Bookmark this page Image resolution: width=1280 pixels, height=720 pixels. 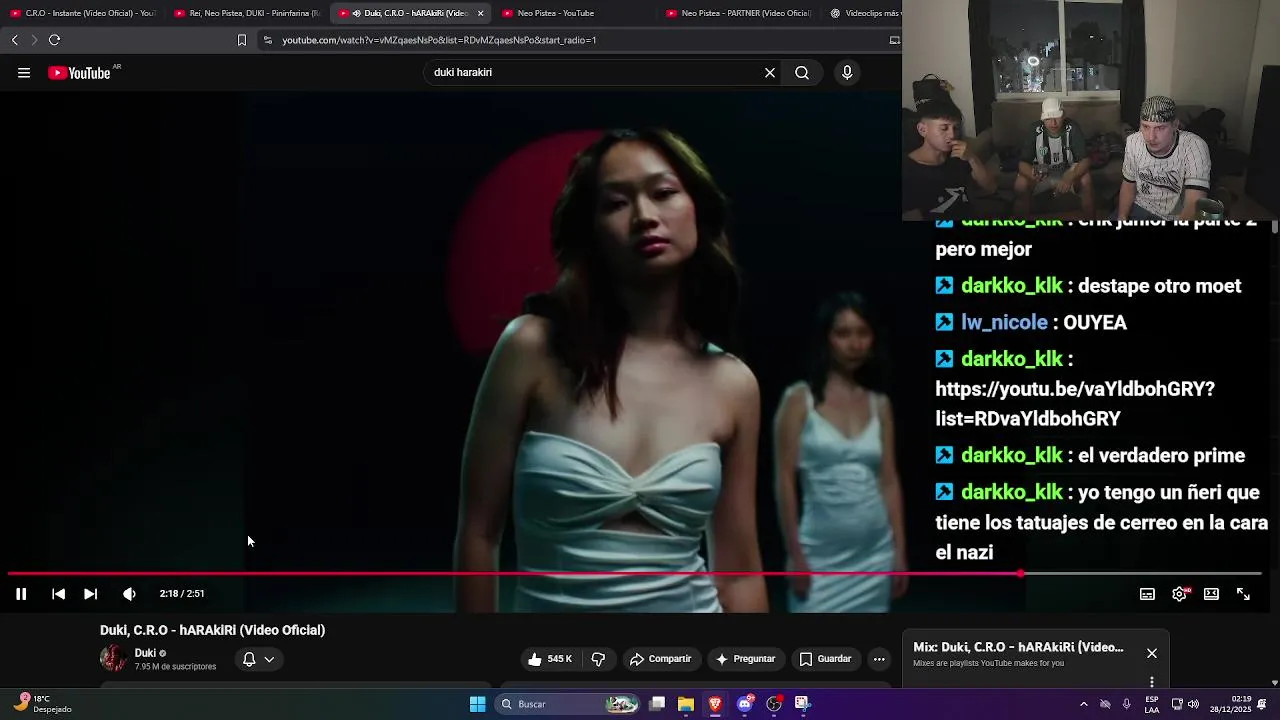pyautogui.click(x=241, y=40)
